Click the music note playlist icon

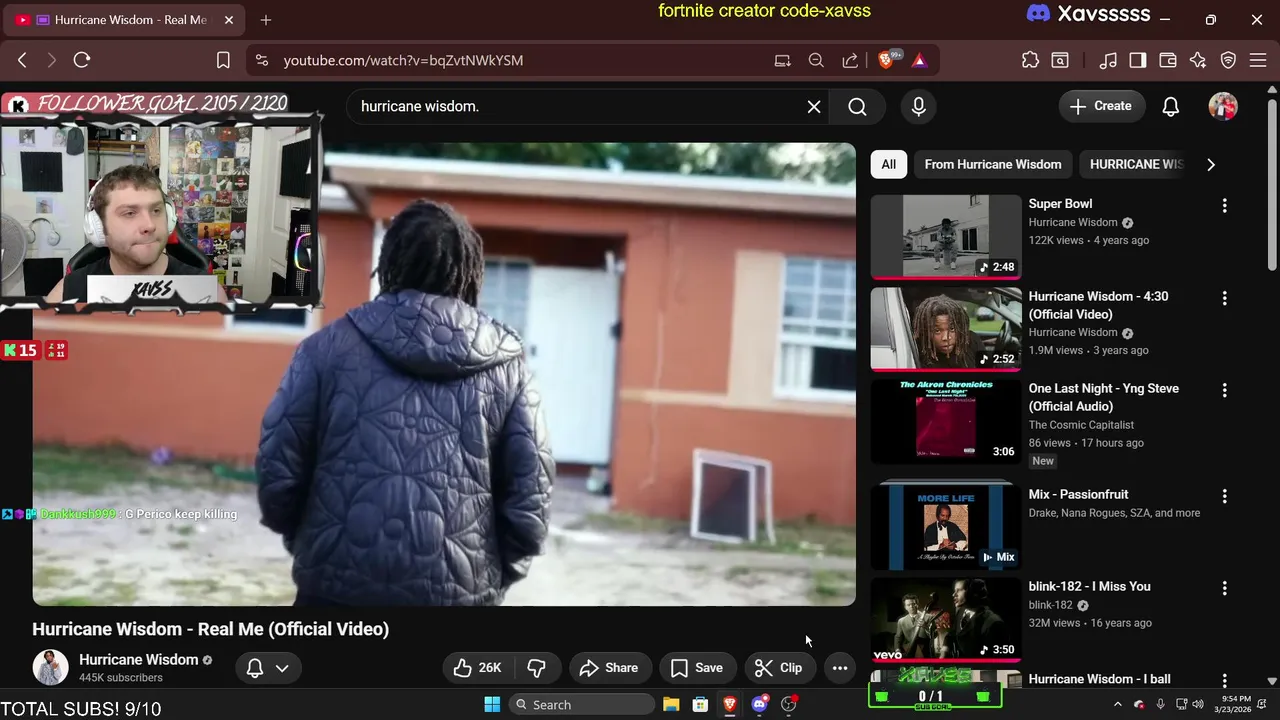1108,60
